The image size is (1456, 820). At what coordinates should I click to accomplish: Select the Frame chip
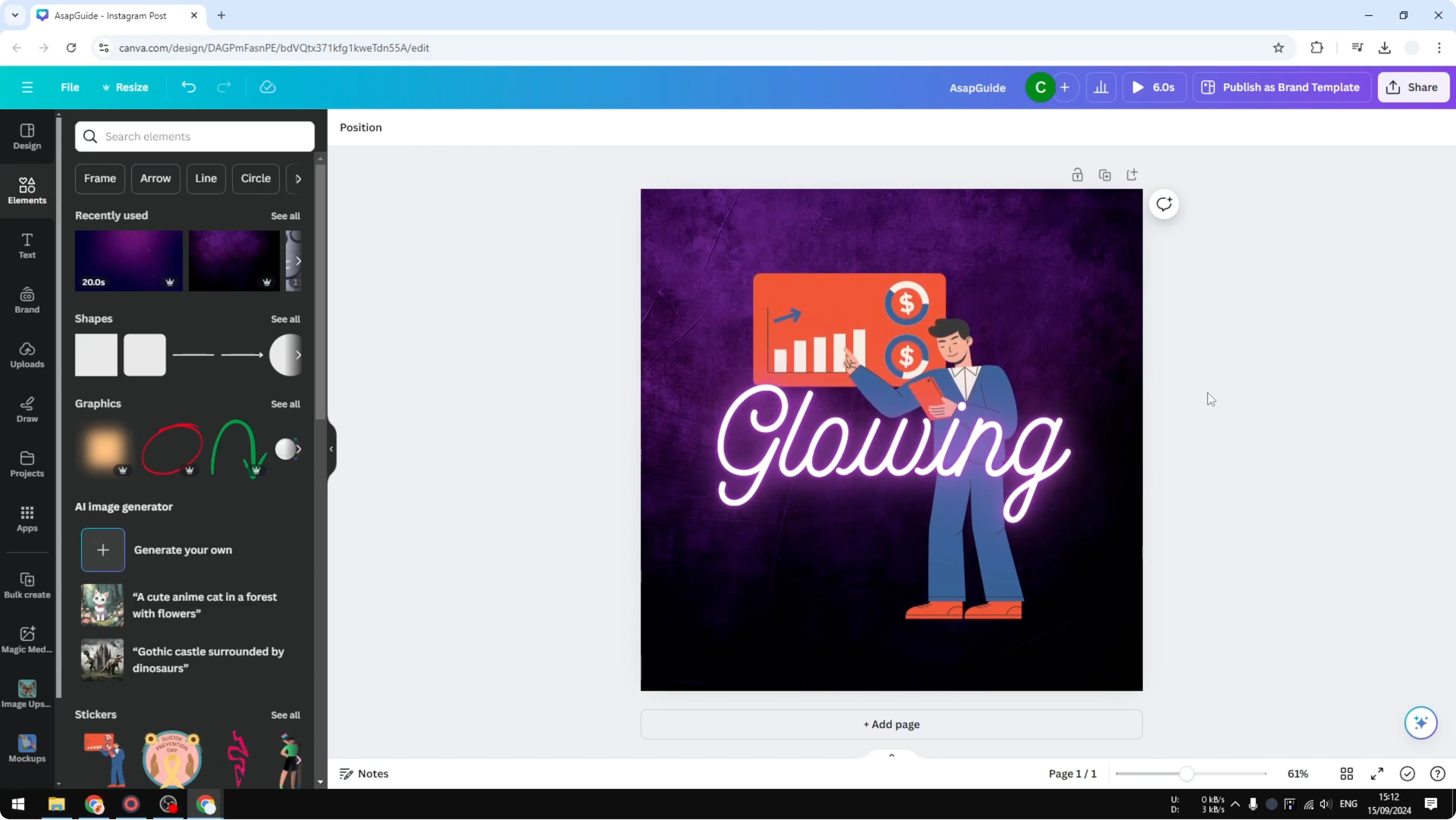100,179
